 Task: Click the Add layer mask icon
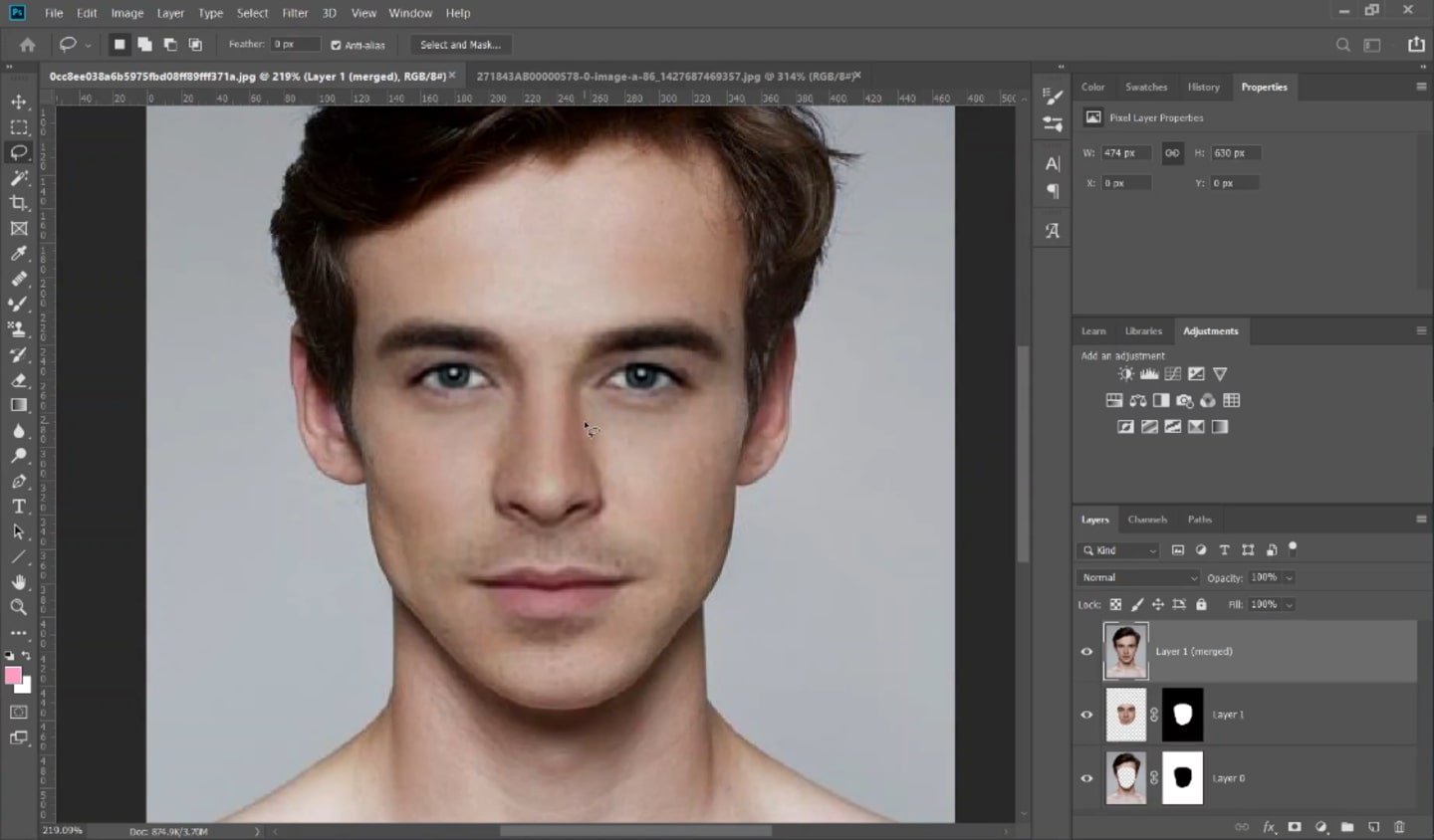click(1295, 827)
